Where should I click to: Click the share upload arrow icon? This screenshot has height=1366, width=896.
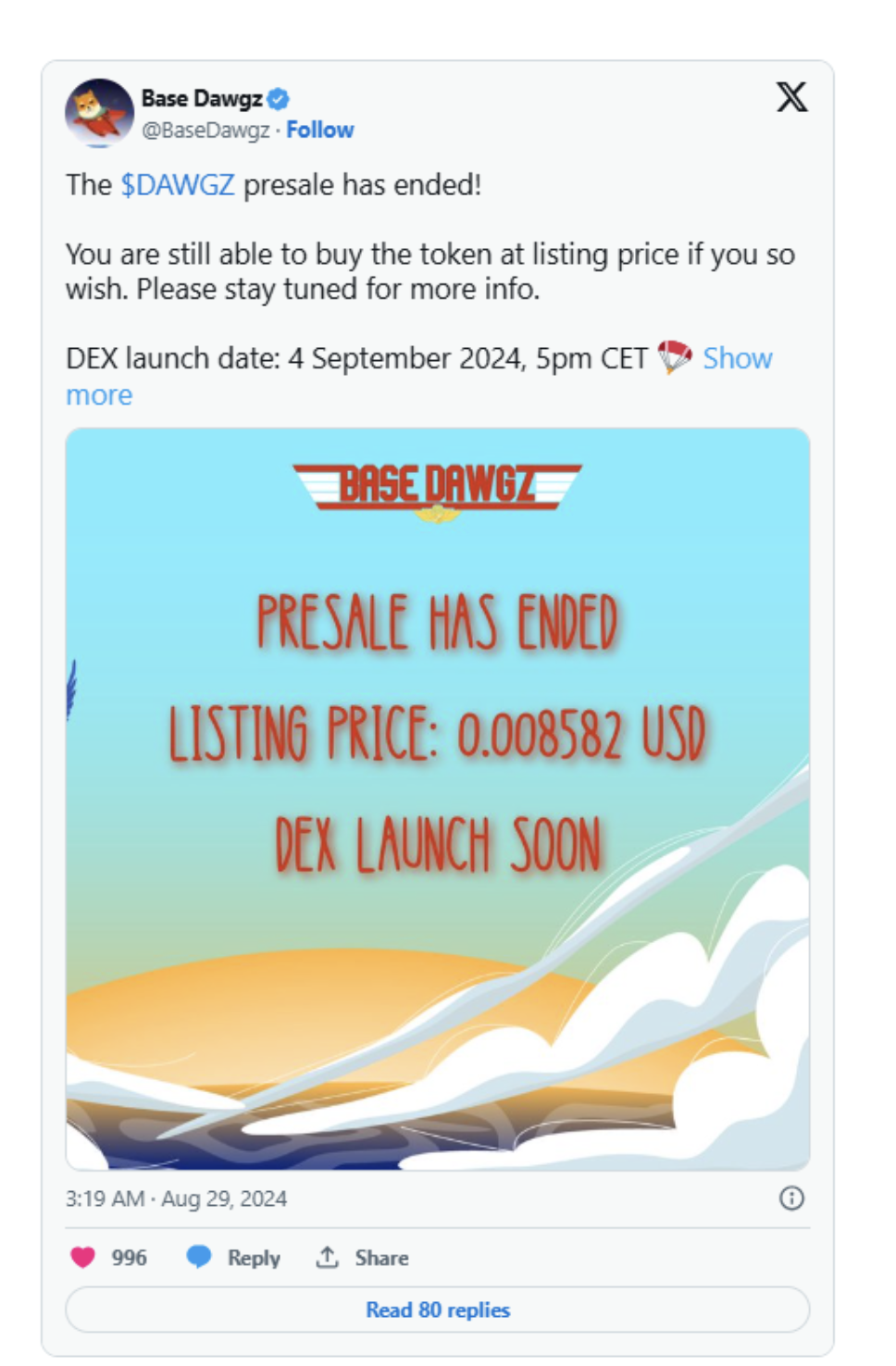(327, 1257)
